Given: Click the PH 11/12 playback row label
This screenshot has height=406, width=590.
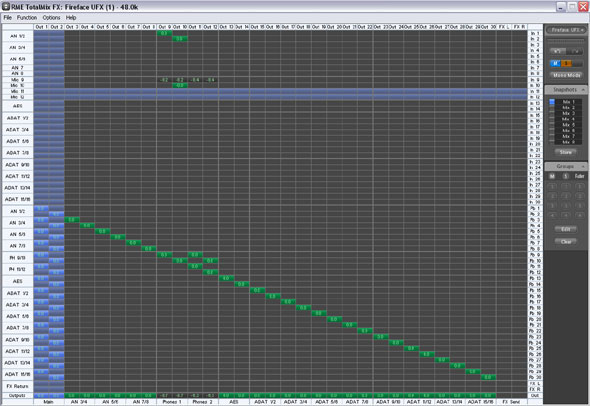Looking at the screenshot, I should [18, 269].
